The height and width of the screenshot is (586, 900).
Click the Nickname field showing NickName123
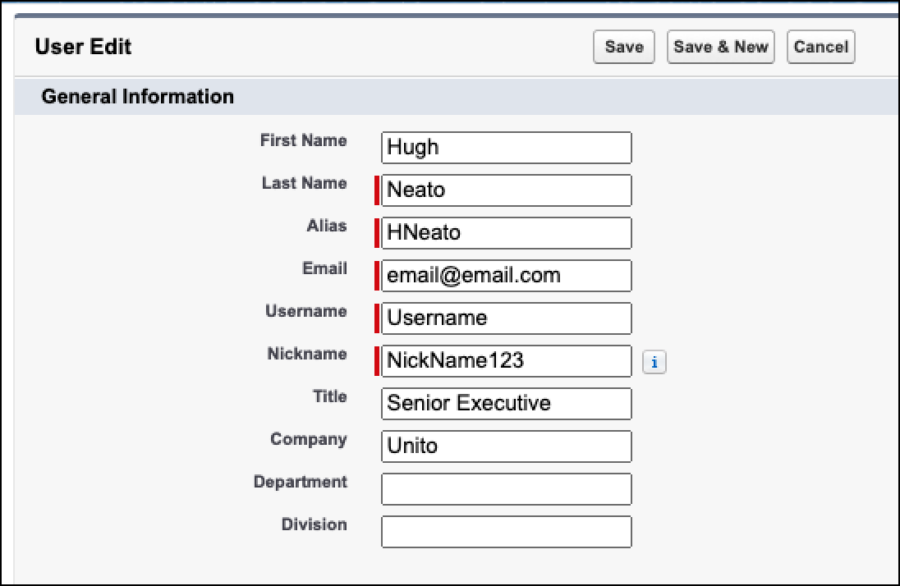[505, 361]
